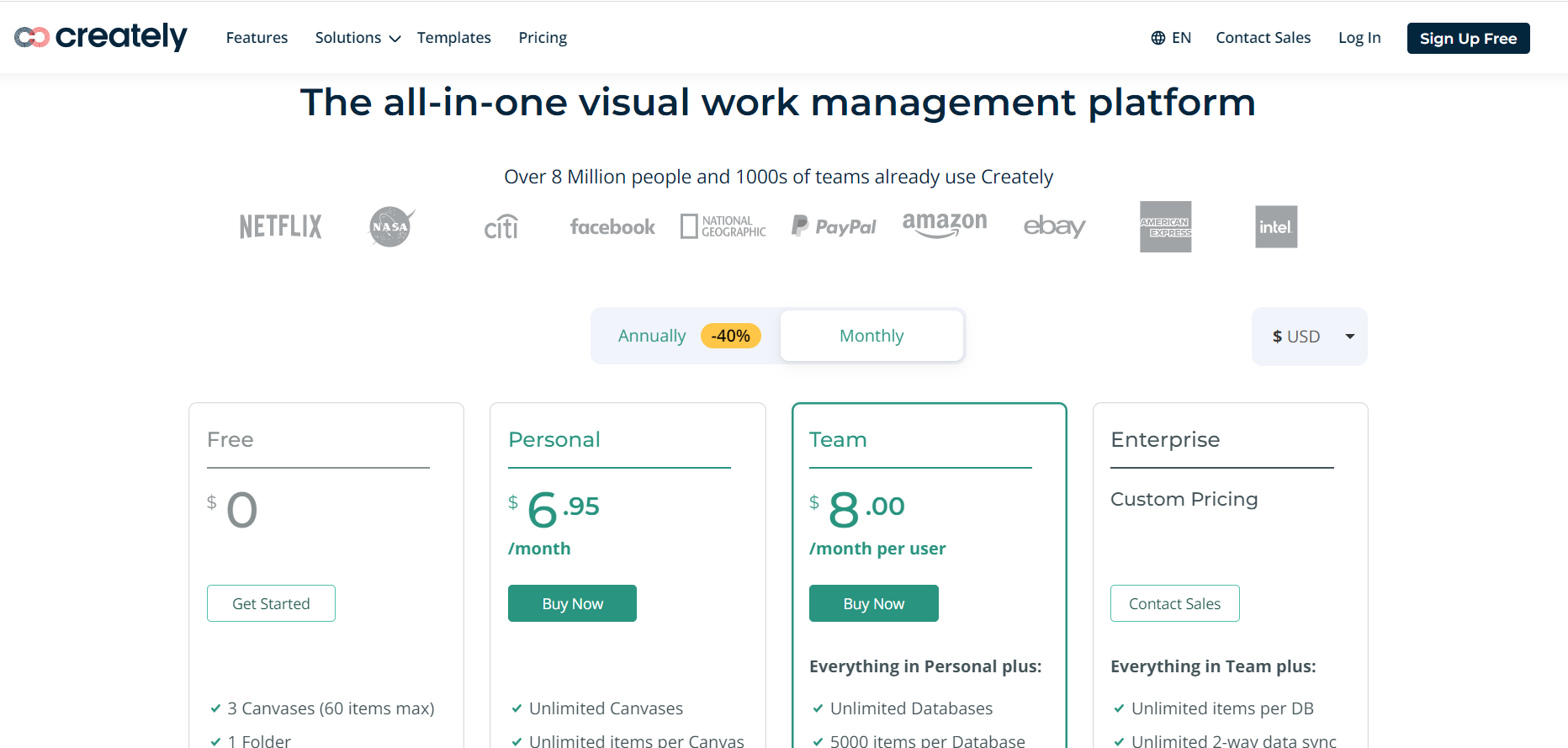The height and width of the screenshot is (748, 1568).
Task: Click the '/month per user' label
Action: [x=877, y=549]
